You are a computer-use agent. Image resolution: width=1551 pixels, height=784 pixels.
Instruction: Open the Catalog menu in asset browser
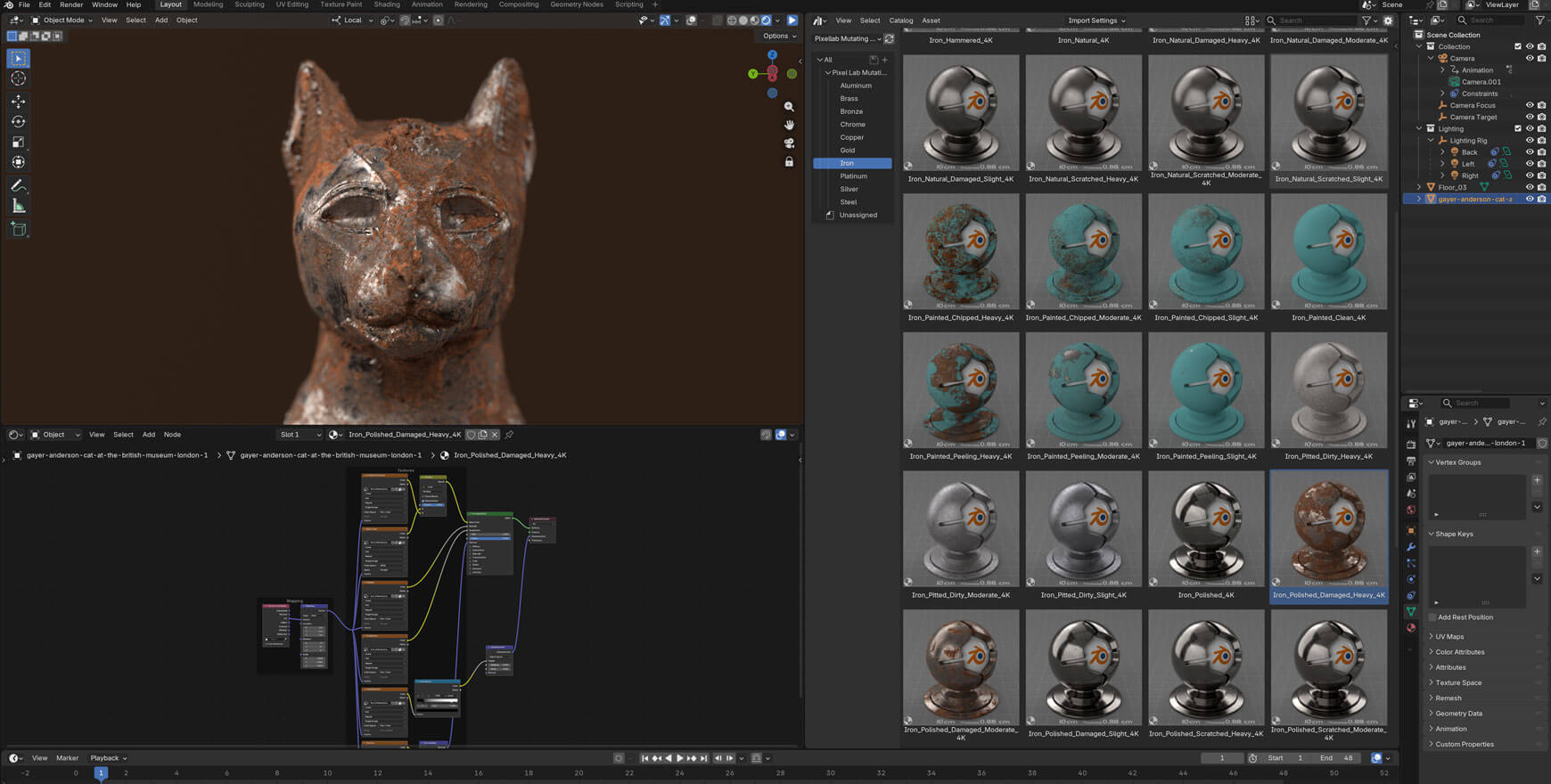900,20
